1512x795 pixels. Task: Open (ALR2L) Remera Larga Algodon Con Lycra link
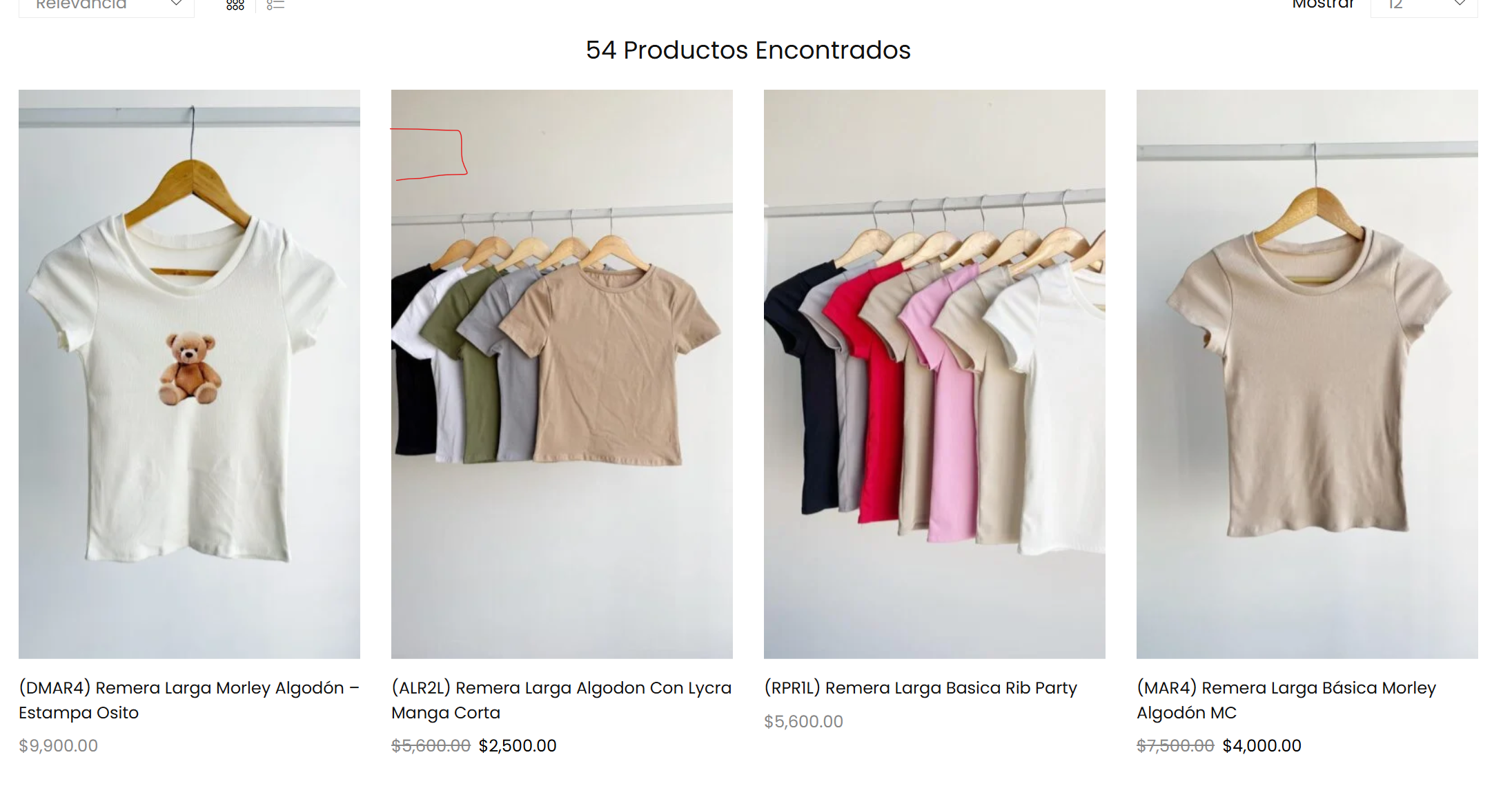point(562,700)
